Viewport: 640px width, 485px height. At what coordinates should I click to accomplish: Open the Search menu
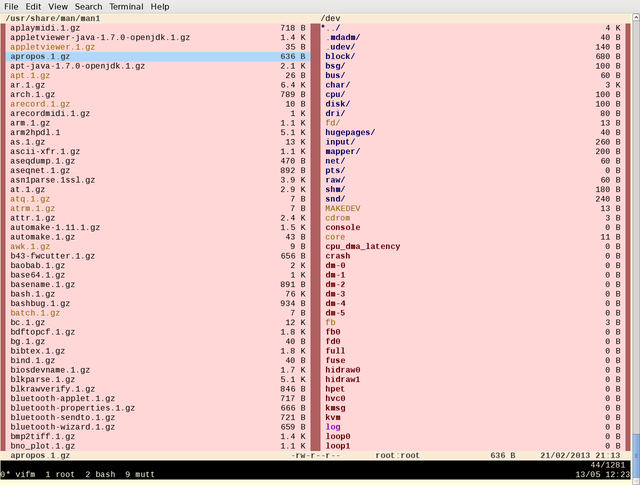(88, 7)
